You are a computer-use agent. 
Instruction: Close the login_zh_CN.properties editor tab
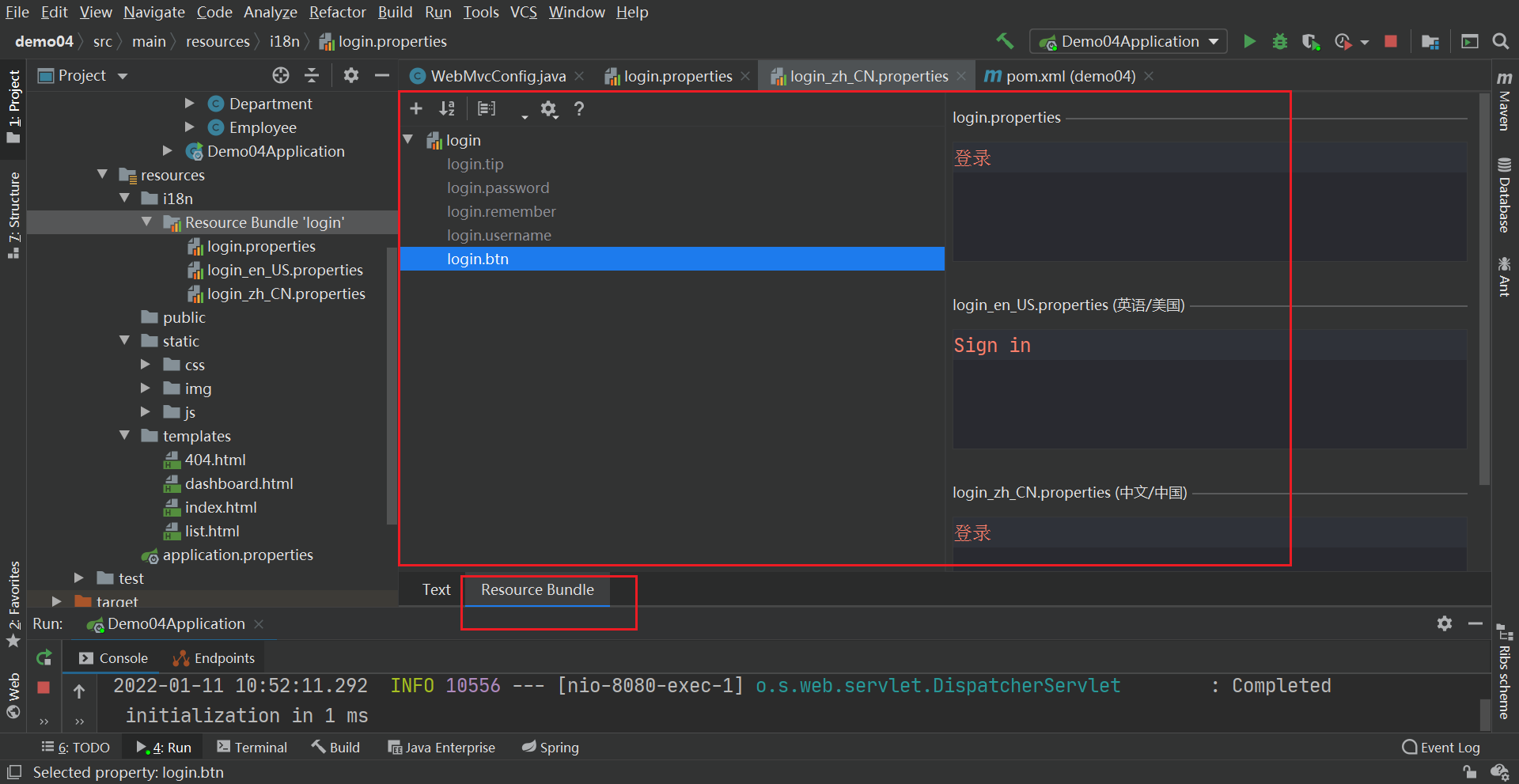pos(961,76)
